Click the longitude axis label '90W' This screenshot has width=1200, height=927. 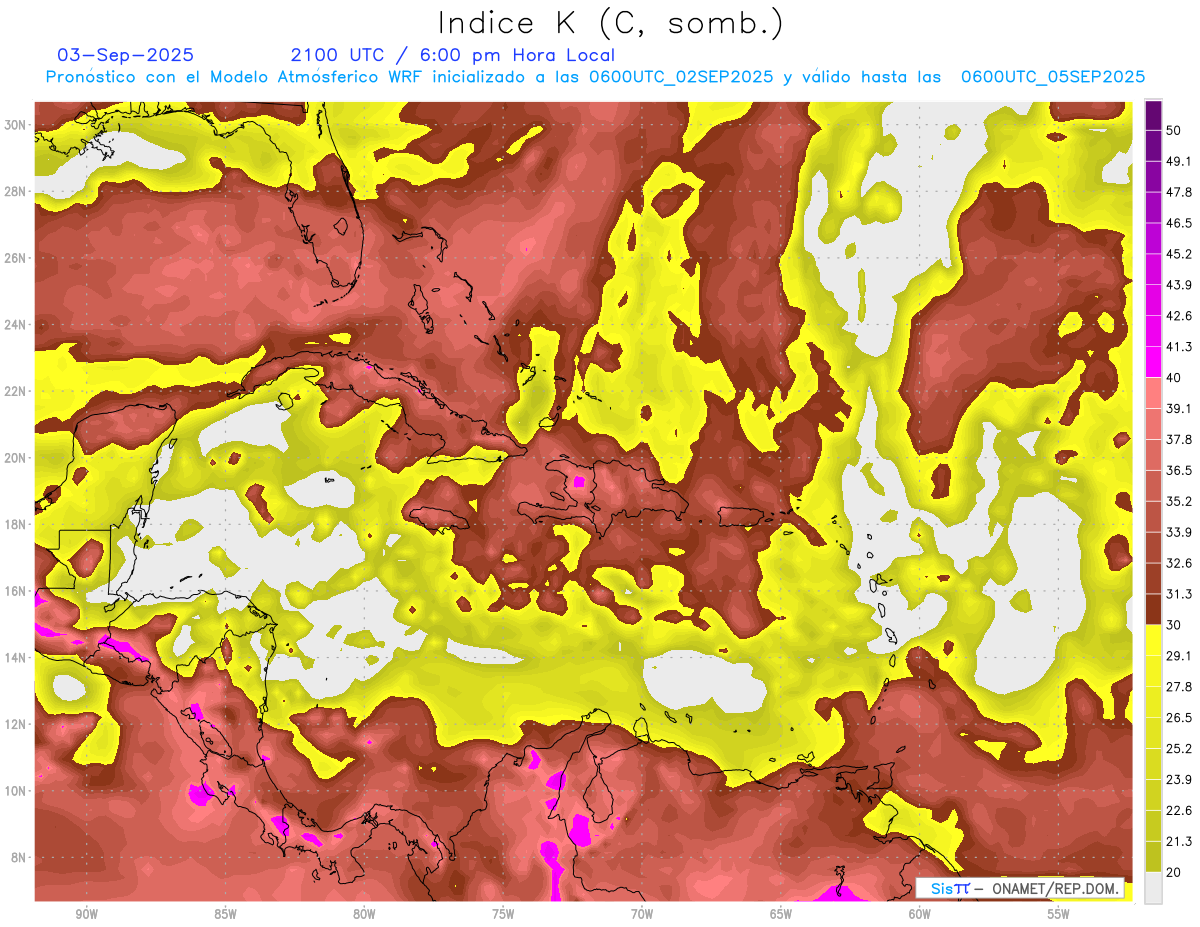pyautogui.click(x=86, y=914)
